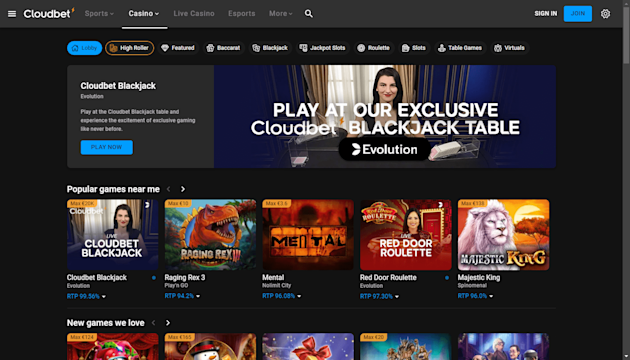Select the Roulette category chip

coord(374,48)
